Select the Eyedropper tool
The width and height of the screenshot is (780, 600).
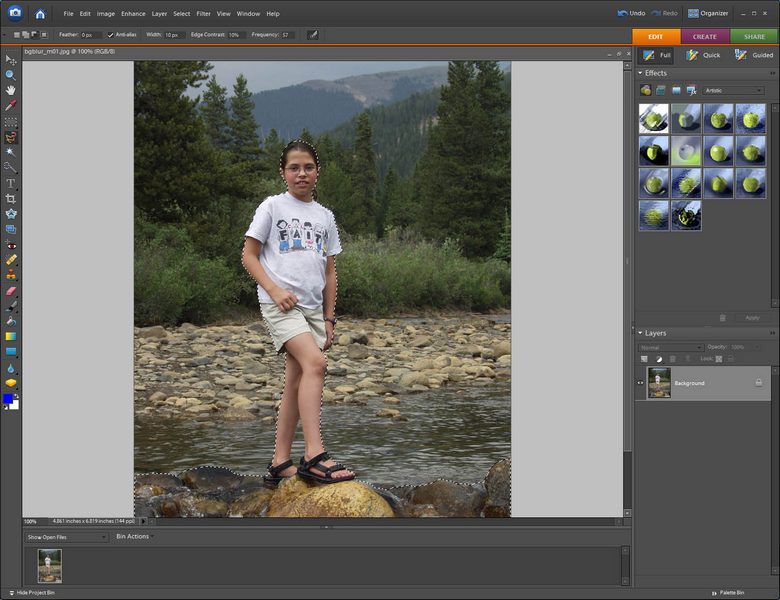11,105
